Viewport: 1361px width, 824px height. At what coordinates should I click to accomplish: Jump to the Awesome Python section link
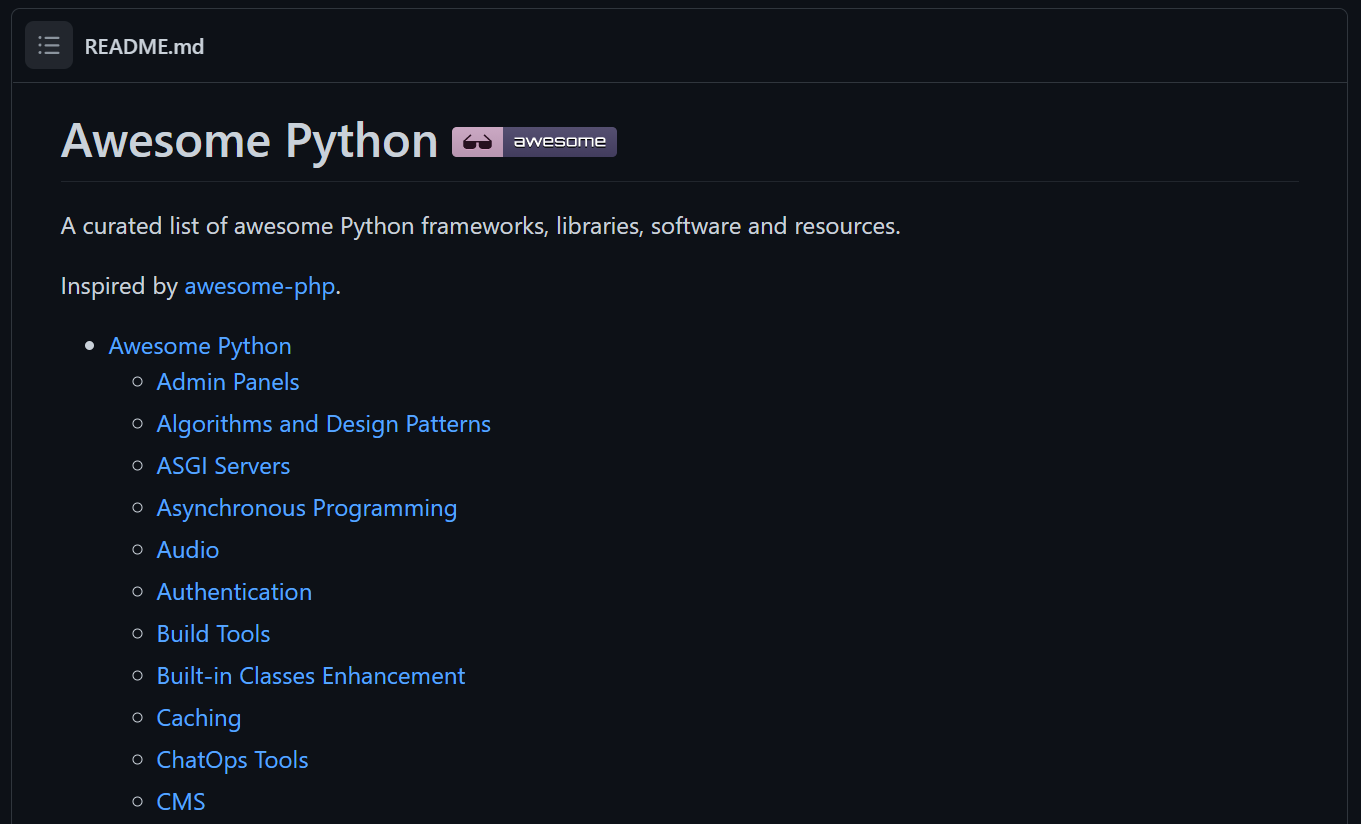point(200,346)
